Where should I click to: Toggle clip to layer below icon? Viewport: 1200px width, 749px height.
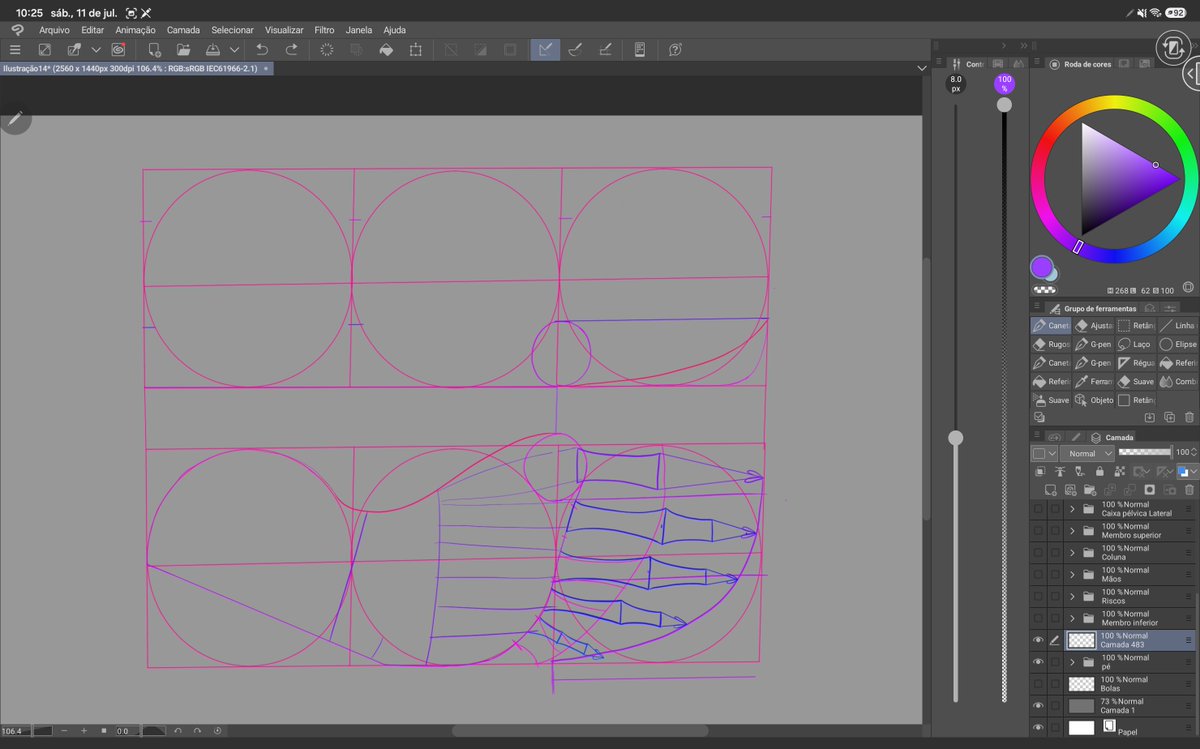pos(1040,471)
